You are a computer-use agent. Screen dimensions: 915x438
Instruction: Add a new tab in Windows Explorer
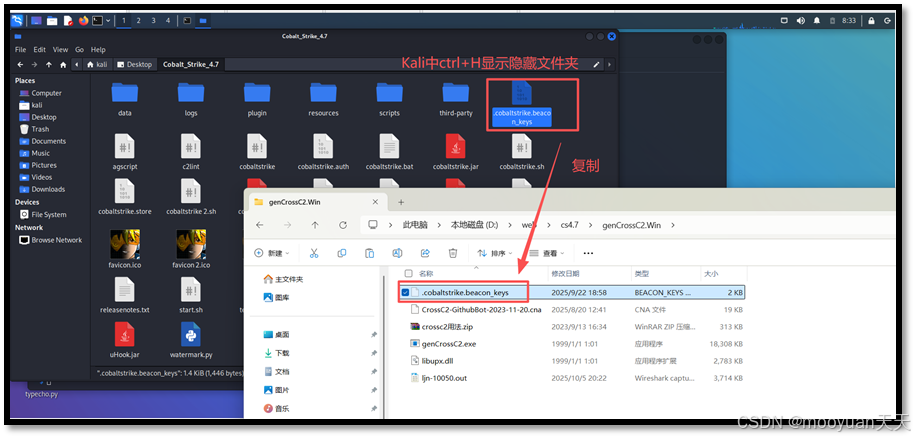click(401, 202)
